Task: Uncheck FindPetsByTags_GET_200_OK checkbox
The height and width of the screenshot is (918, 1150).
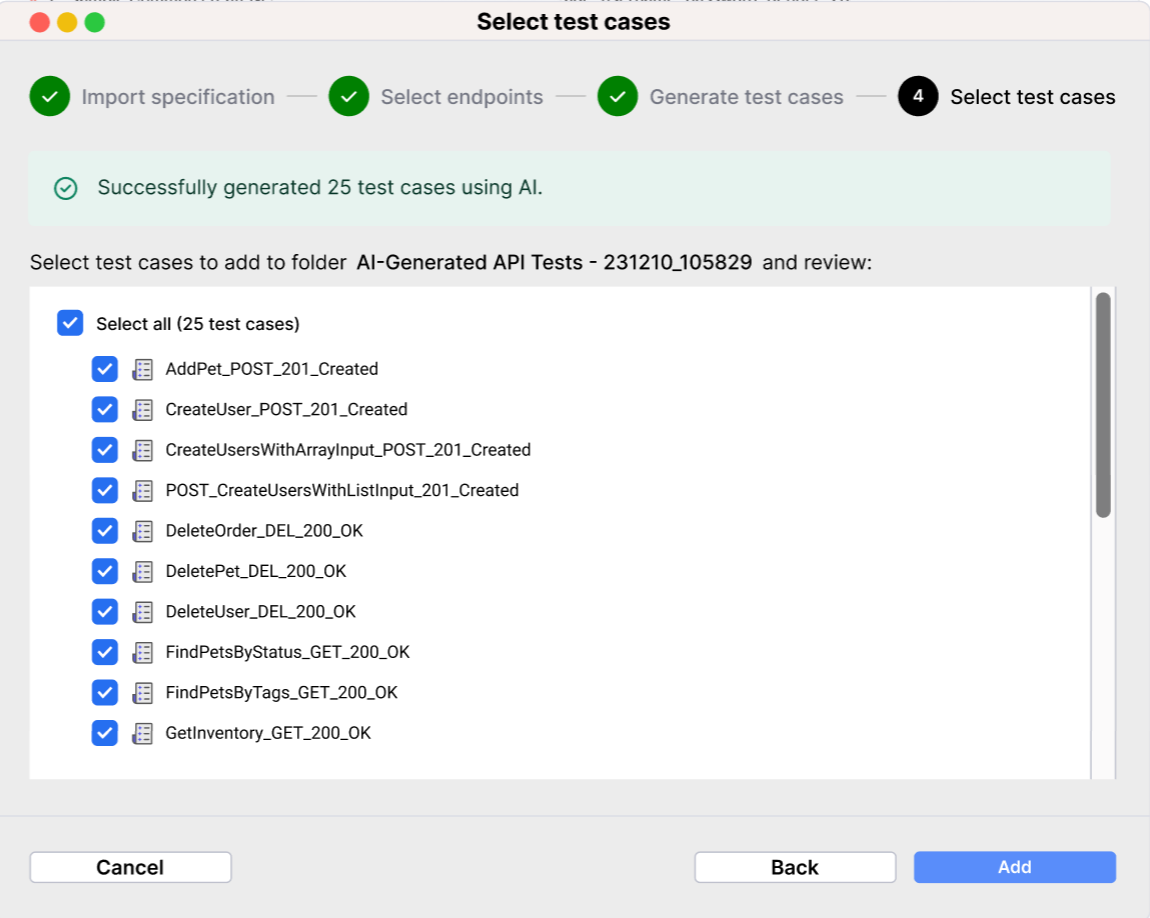Action: pyautogui.click(x=105, y=692)
